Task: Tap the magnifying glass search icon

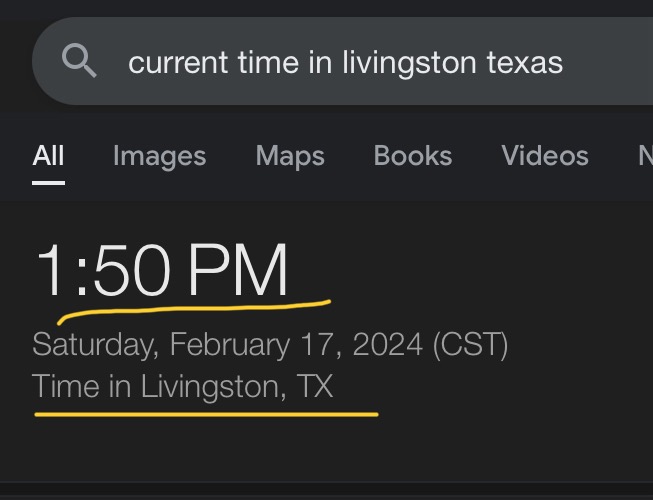Action: (79, 63)
